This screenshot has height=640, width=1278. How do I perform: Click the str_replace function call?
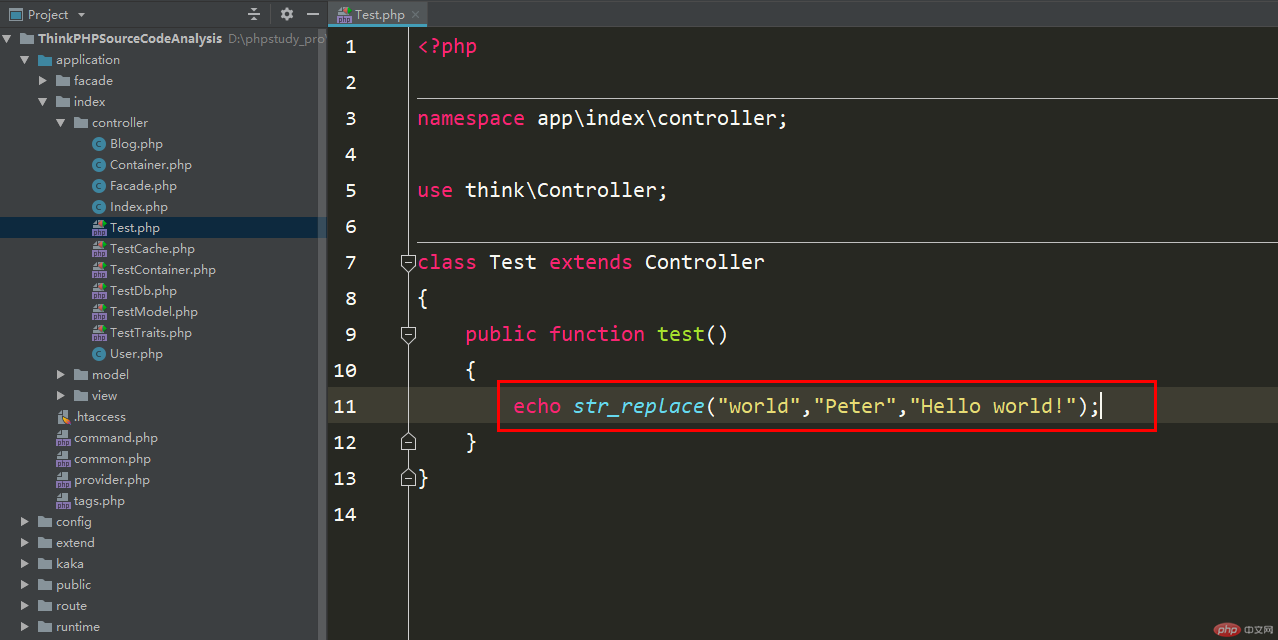point(638,406)
